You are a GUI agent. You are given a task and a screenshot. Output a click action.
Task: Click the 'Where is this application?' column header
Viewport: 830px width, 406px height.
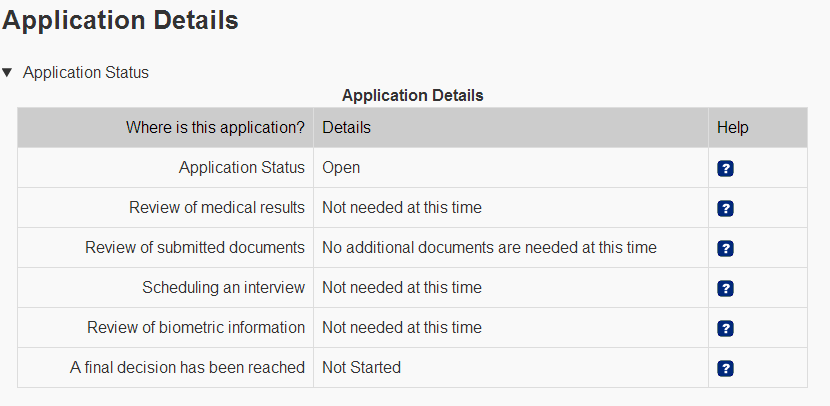coord(215,128)
